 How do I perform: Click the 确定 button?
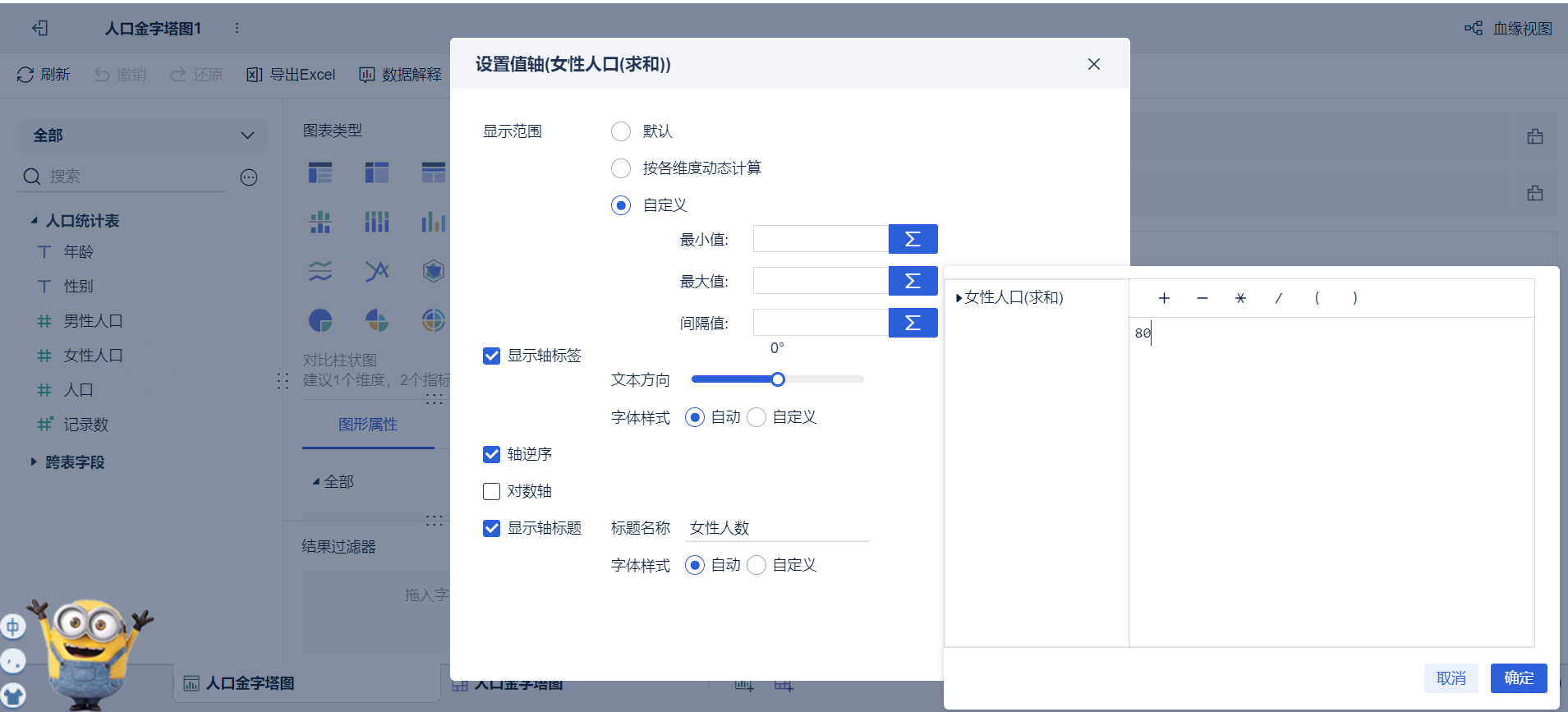(x=1519, y=678)
